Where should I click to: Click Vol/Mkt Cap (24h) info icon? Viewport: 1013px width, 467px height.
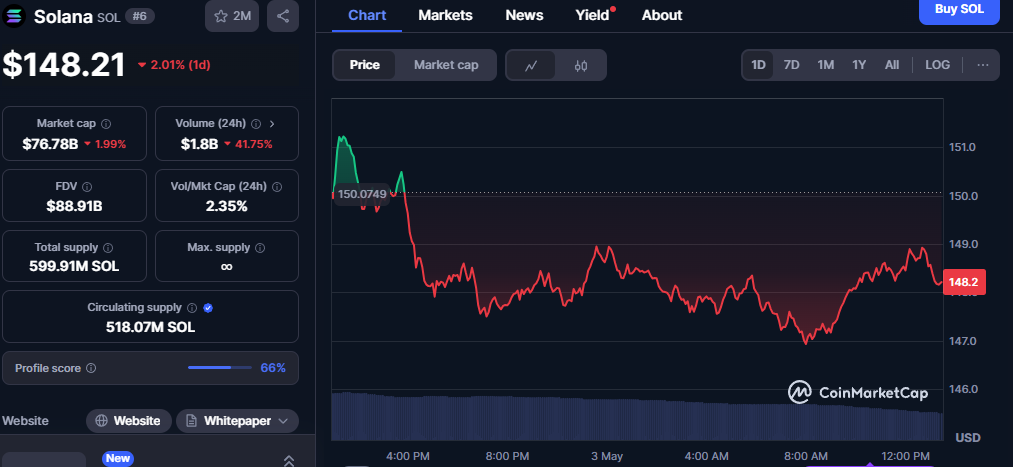pyautogui.click(x=277, y=187)
